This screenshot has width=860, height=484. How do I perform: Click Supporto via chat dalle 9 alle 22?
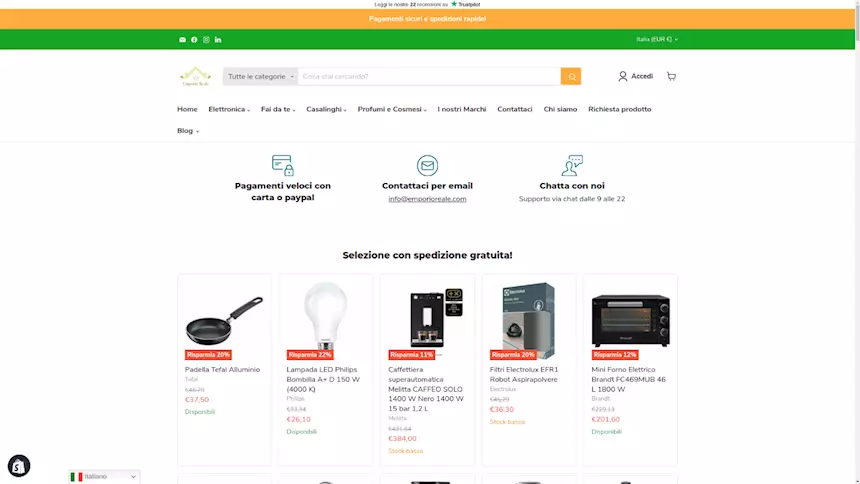tap(572, 199)
